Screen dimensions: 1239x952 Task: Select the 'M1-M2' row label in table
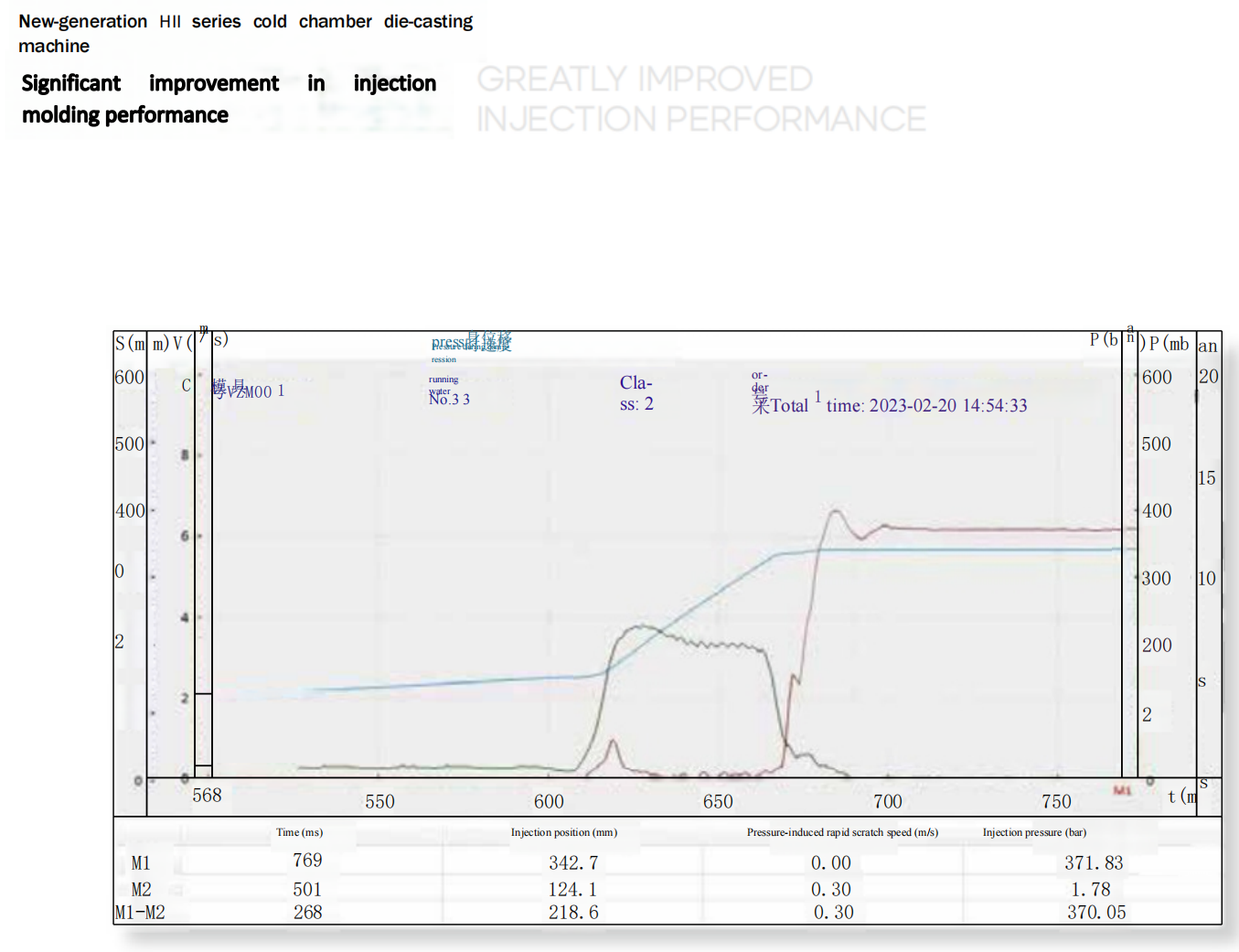coord(140,912)
